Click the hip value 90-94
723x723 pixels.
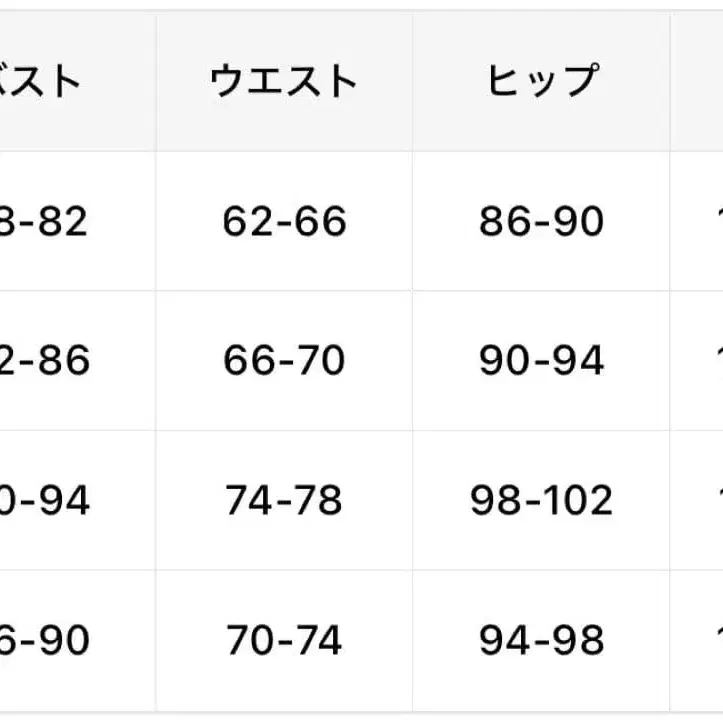pos(541,360)
